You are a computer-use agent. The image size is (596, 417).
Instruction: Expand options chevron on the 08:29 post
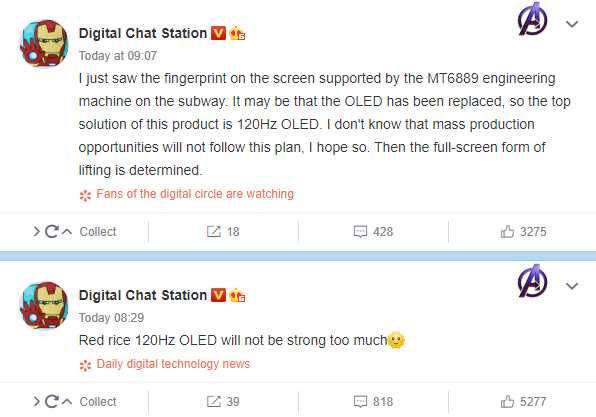(572, 286)
